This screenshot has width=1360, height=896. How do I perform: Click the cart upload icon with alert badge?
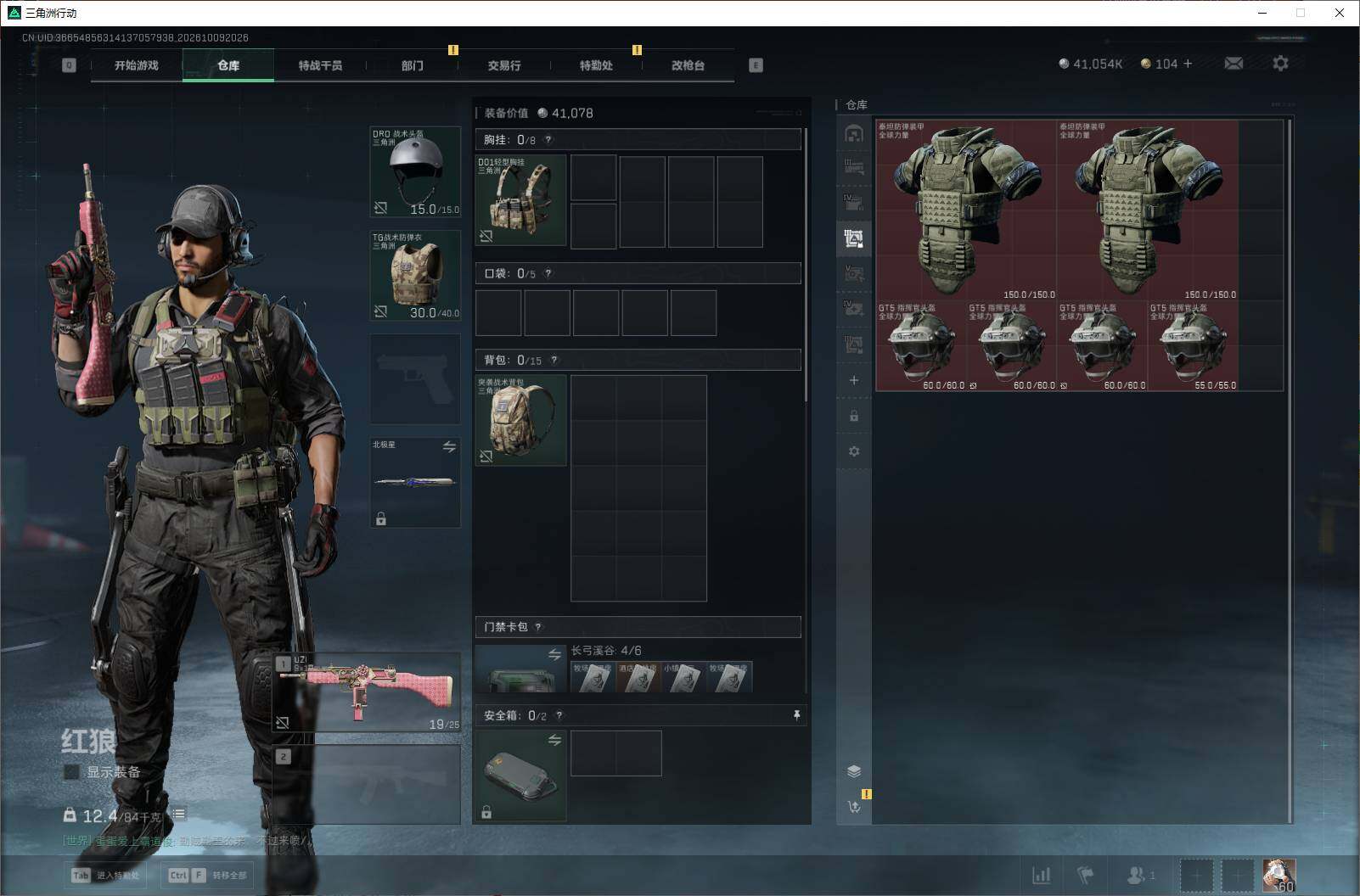pyautogui.click(x=854, y=806)
